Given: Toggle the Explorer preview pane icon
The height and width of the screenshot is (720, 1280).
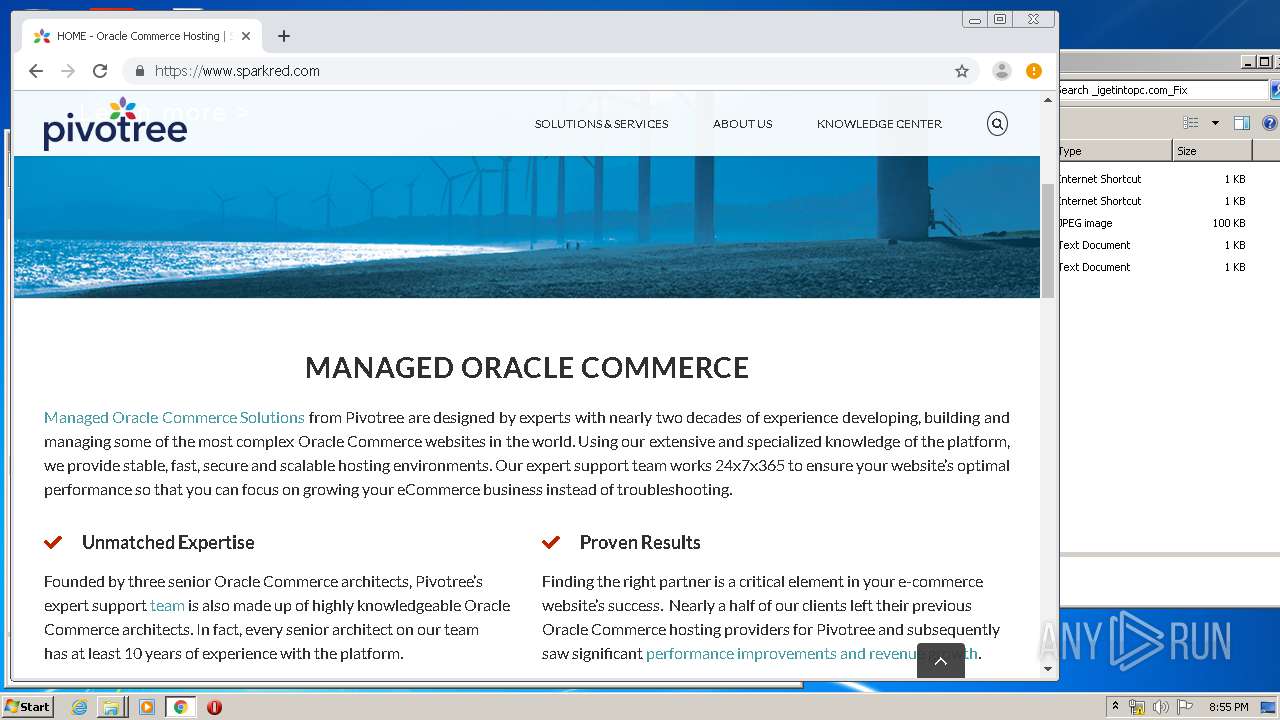Looking at the screenshot, I should coord(1242,123).
